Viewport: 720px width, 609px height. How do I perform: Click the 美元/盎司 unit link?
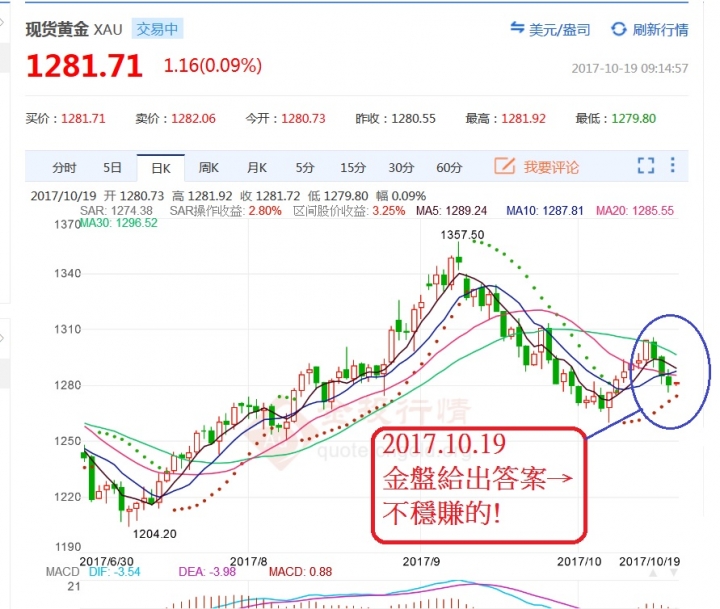(559, 30)
